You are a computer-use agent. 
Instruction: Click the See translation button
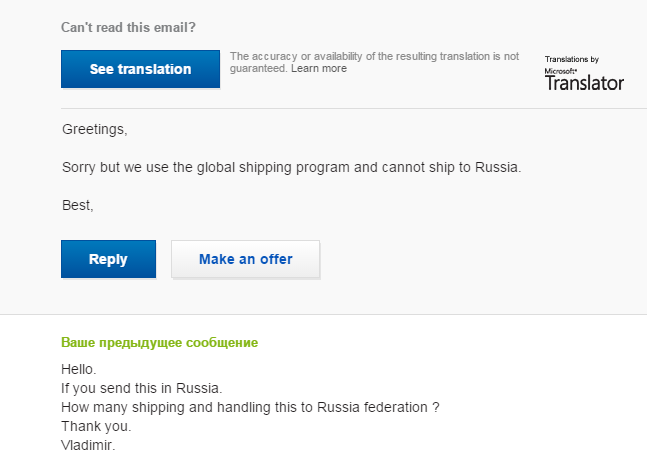140,69
